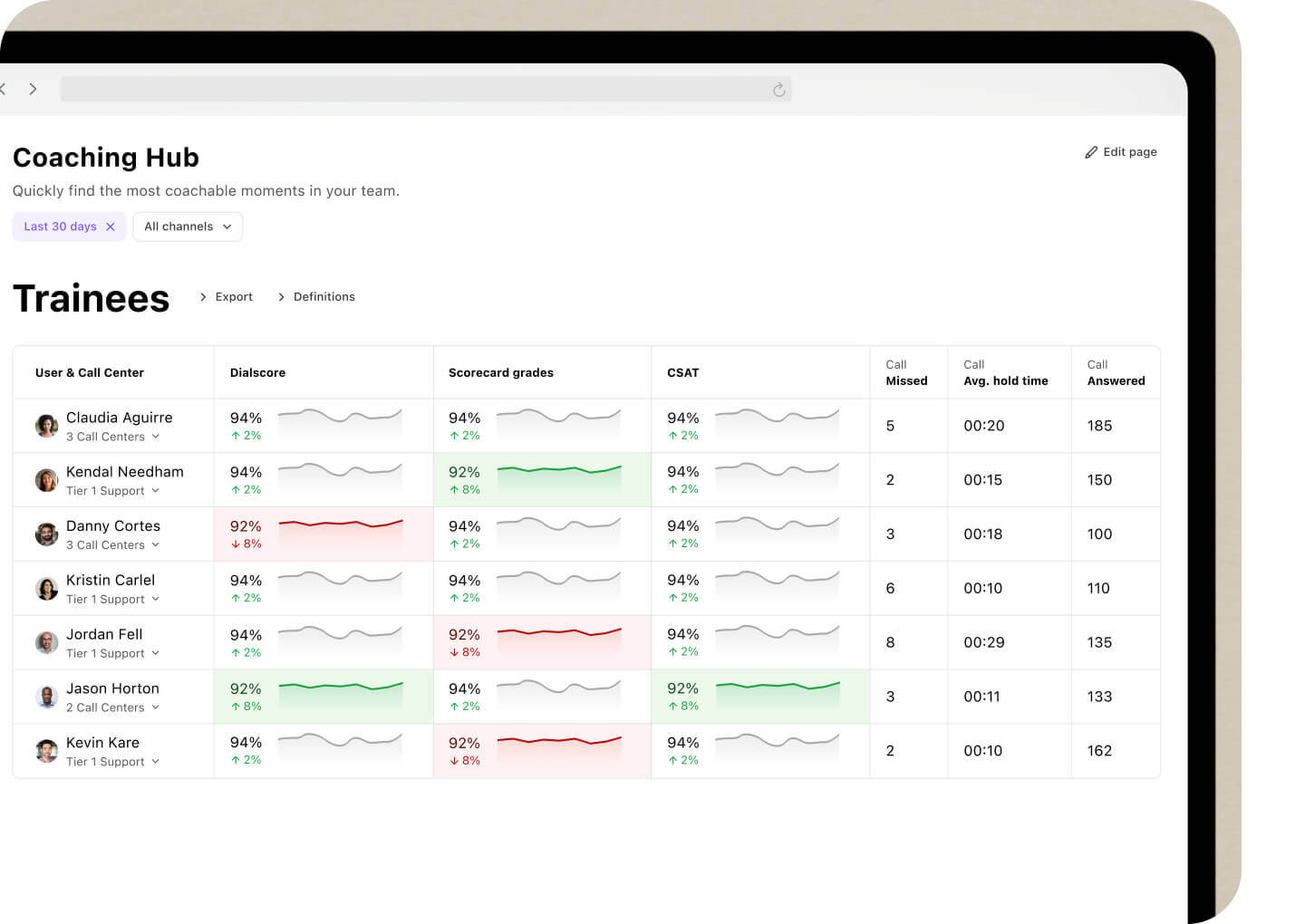Expand the chevron next to Export

pos(201,296)
